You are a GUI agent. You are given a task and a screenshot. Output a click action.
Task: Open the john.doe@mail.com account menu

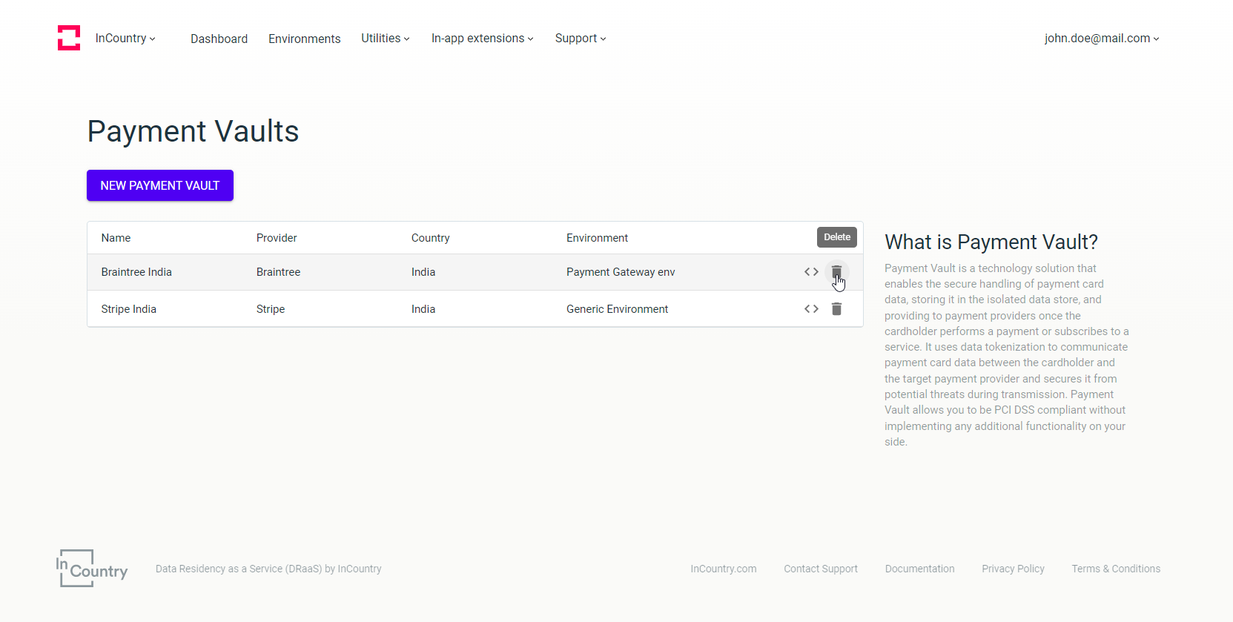coord(1102,38)
